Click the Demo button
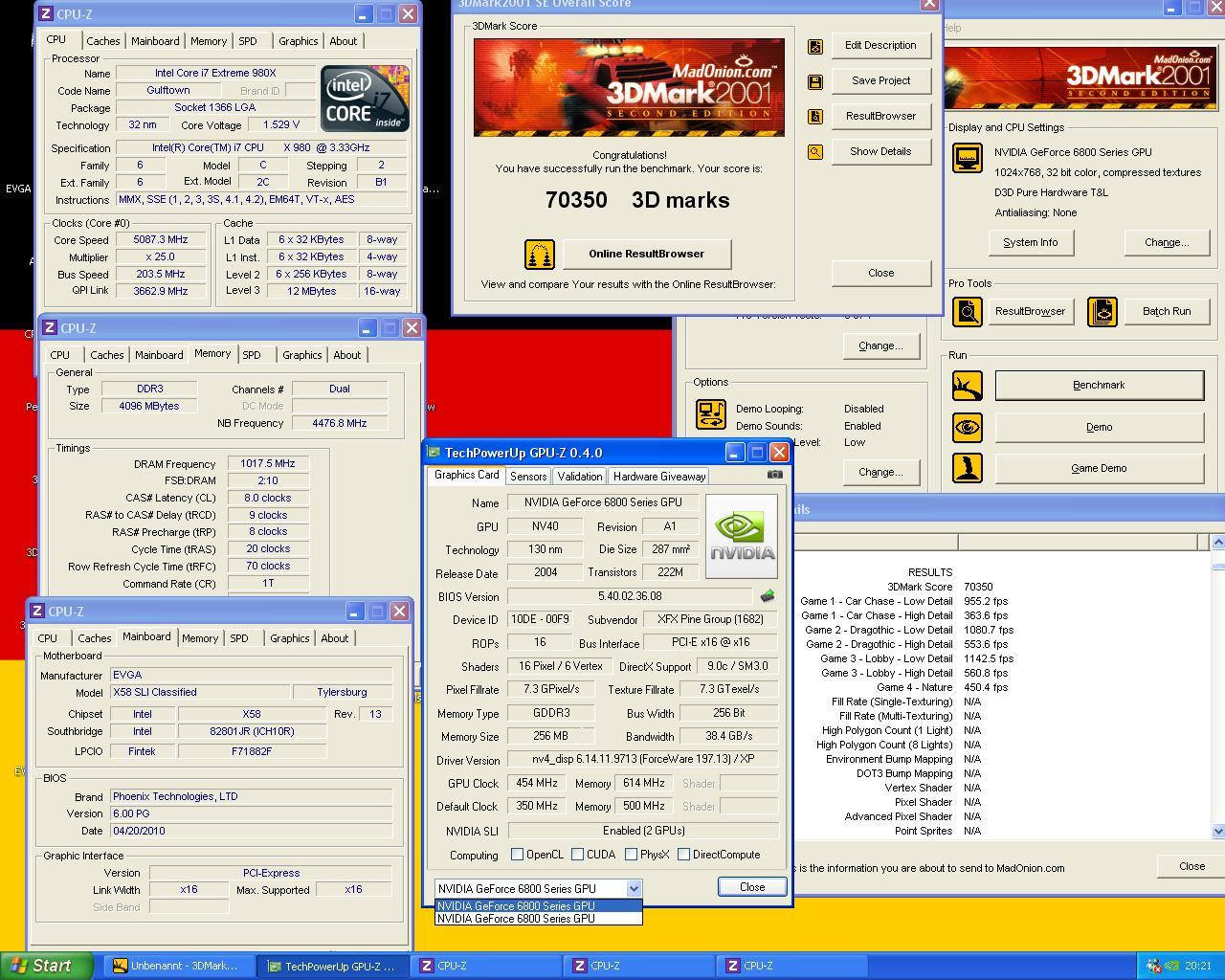Viewport: 1225px width, 980px height. [1099, 427]
